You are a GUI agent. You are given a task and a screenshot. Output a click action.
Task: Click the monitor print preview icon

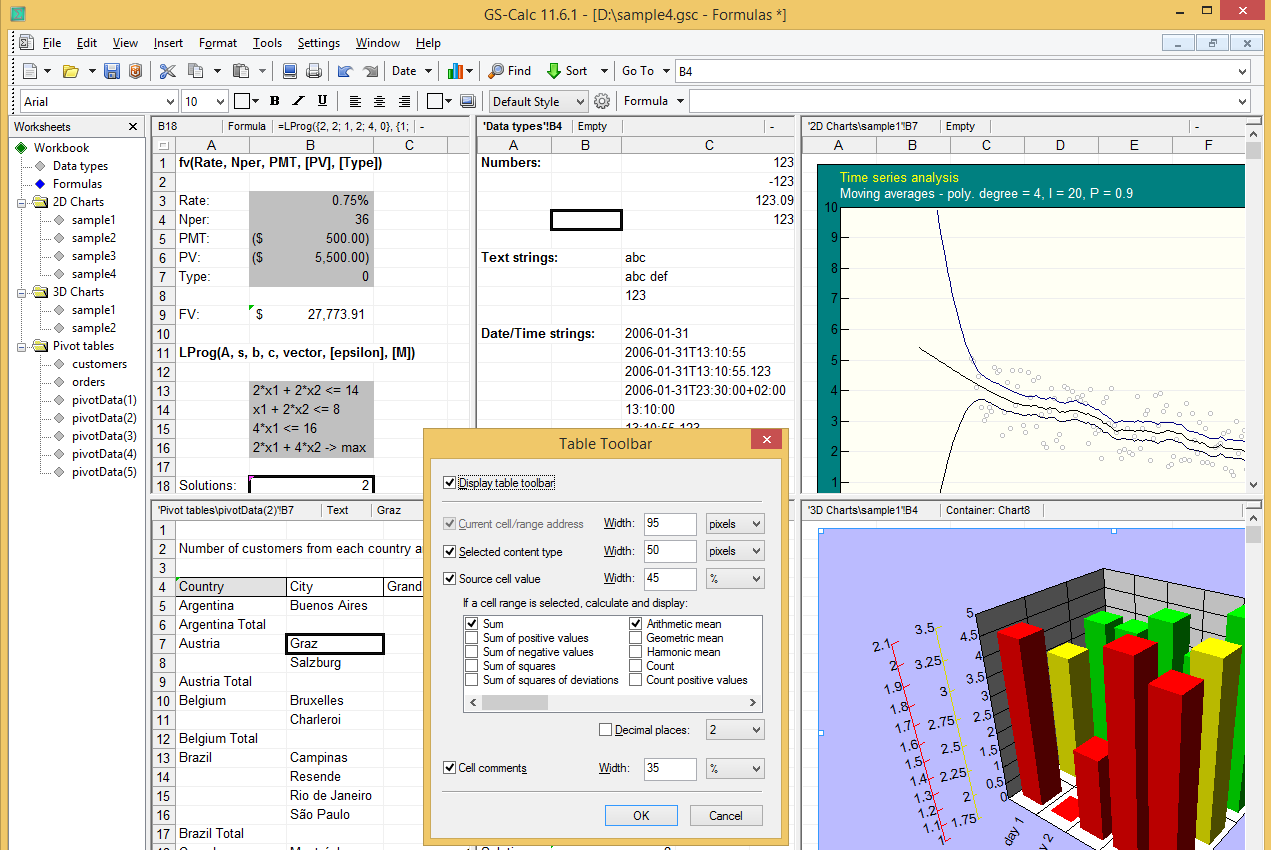290,71
